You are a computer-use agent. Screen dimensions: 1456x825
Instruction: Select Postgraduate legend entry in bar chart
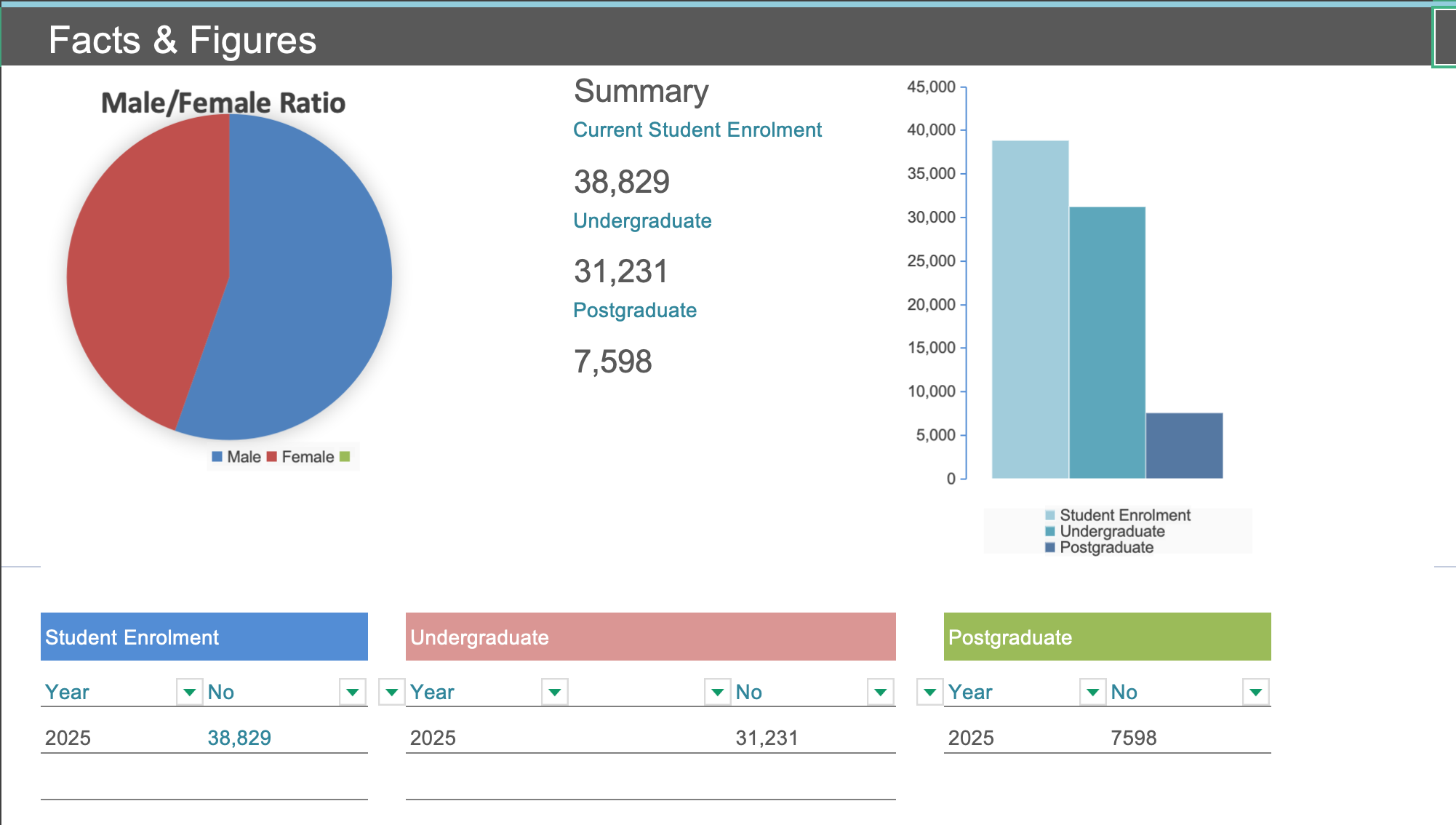click(x=1105, y=547)
